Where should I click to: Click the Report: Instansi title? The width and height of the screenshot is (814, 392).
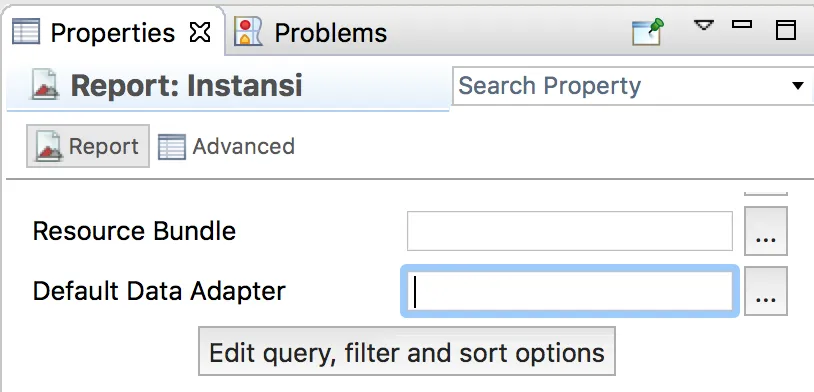pos(186,86)
